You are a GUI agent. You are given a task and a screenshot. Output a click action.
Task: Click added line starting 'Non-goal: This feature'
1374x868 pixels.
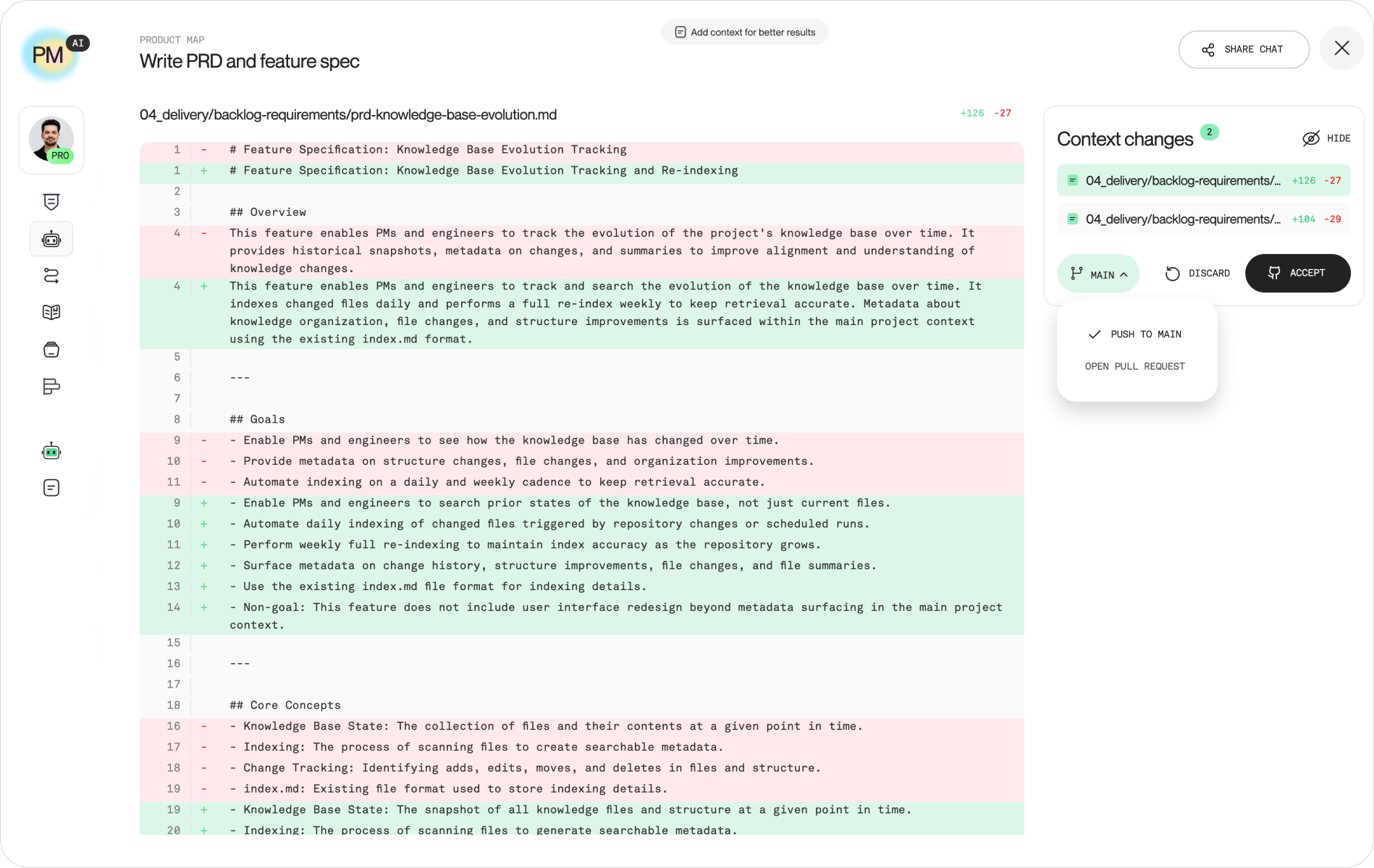(582, 616)
